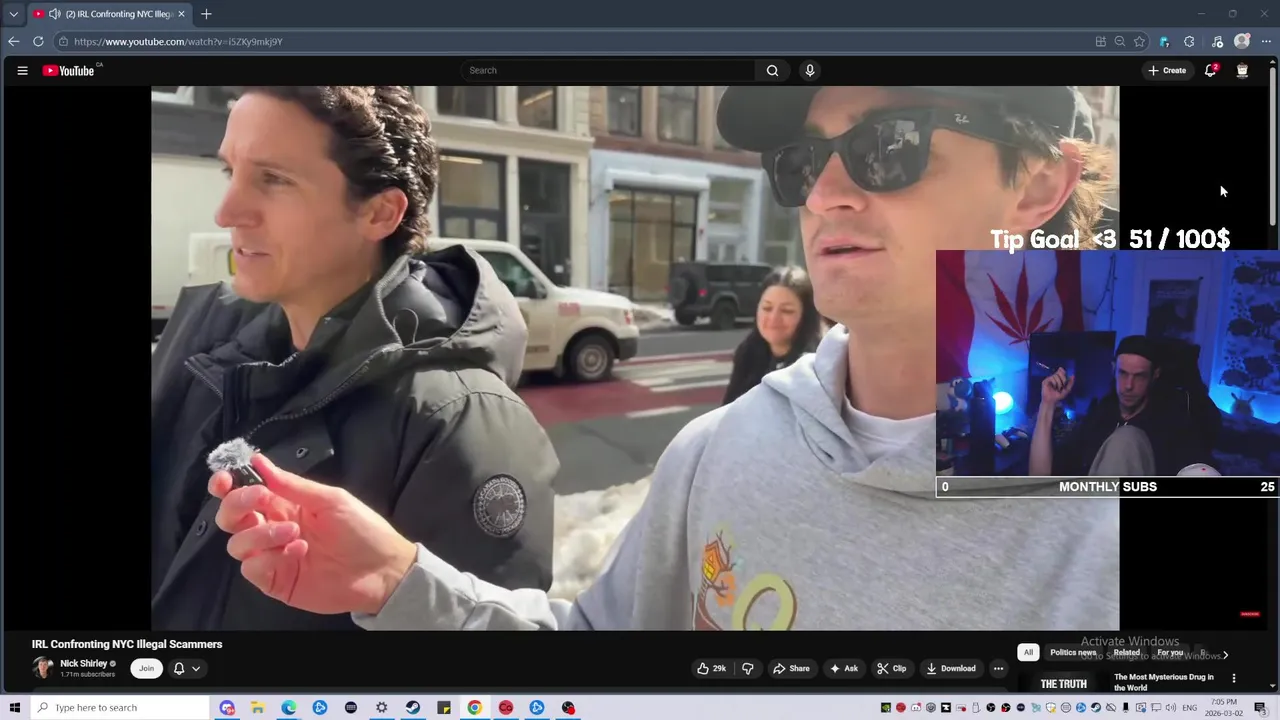Open options for The Most Mysterious Drug video
The image size is (1280, 720).
point(1233,678)
